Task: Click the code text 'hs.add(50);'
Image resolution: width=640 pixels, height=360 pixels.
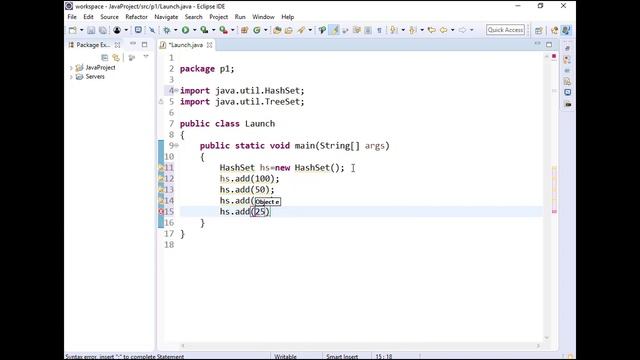Action: [247, 189]
